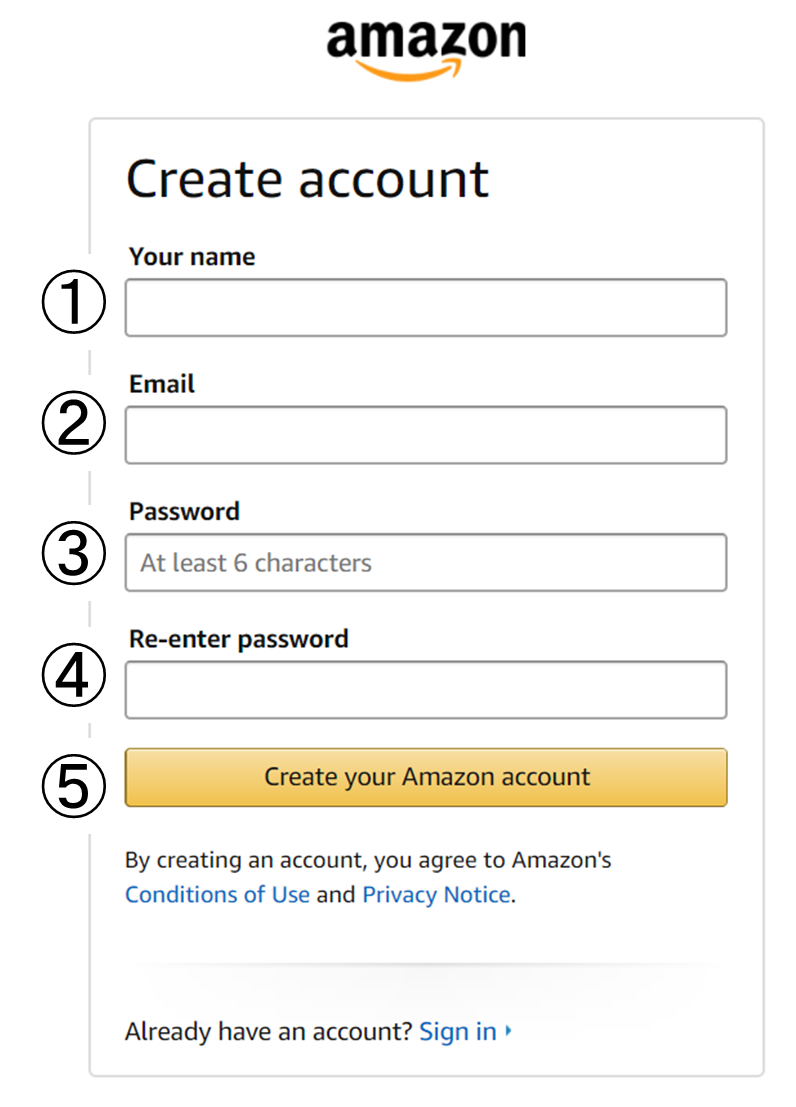796x1107 pixels.
Task: Click the Your name label
Action: tap(192, 256)
